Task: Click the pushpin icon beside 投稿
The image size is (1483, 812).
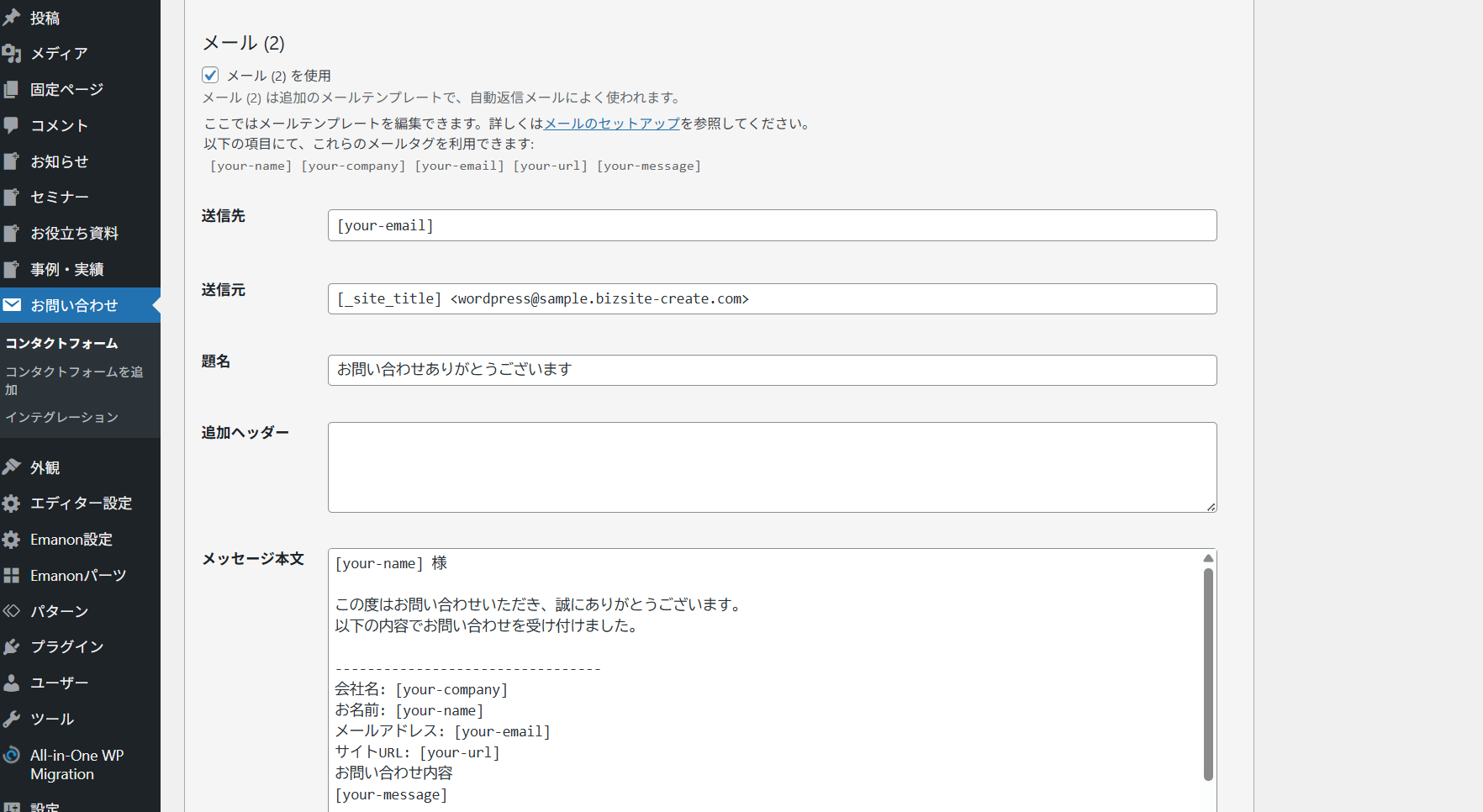Action: coord(12,18)
